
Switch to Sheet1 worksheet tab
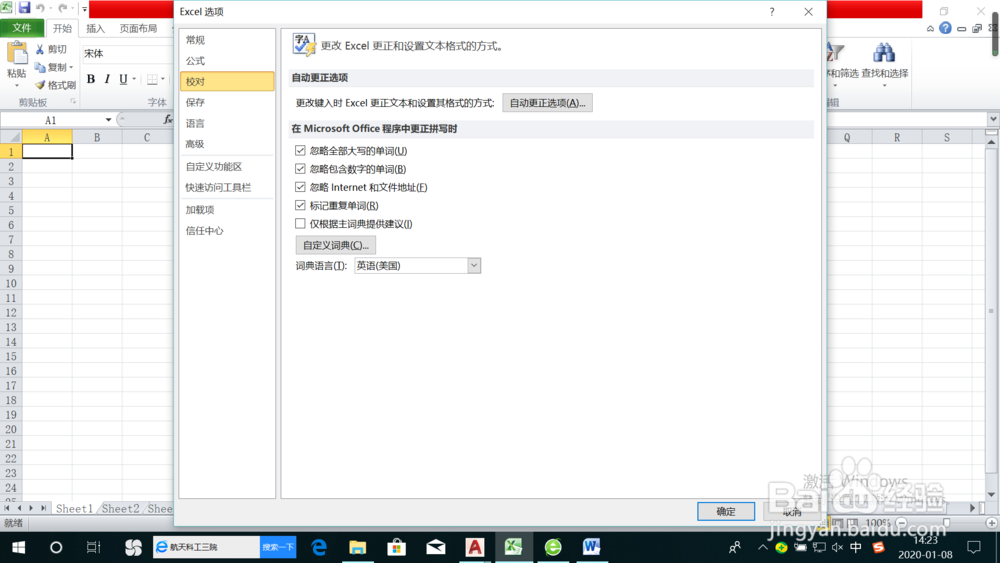click(74, 508)
